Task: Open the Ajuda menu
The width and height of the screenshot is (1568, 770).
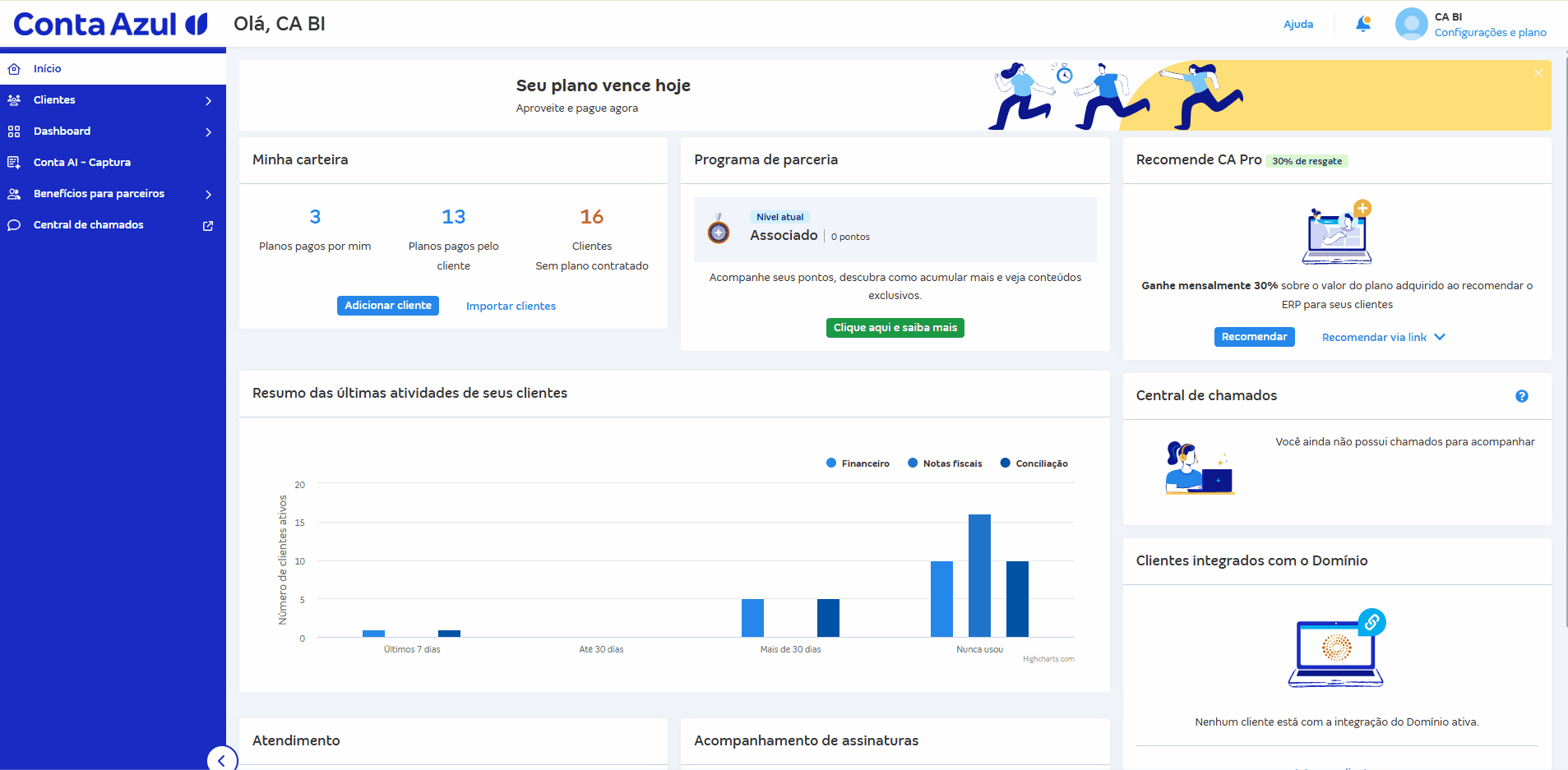Action: pos(1298,24)
